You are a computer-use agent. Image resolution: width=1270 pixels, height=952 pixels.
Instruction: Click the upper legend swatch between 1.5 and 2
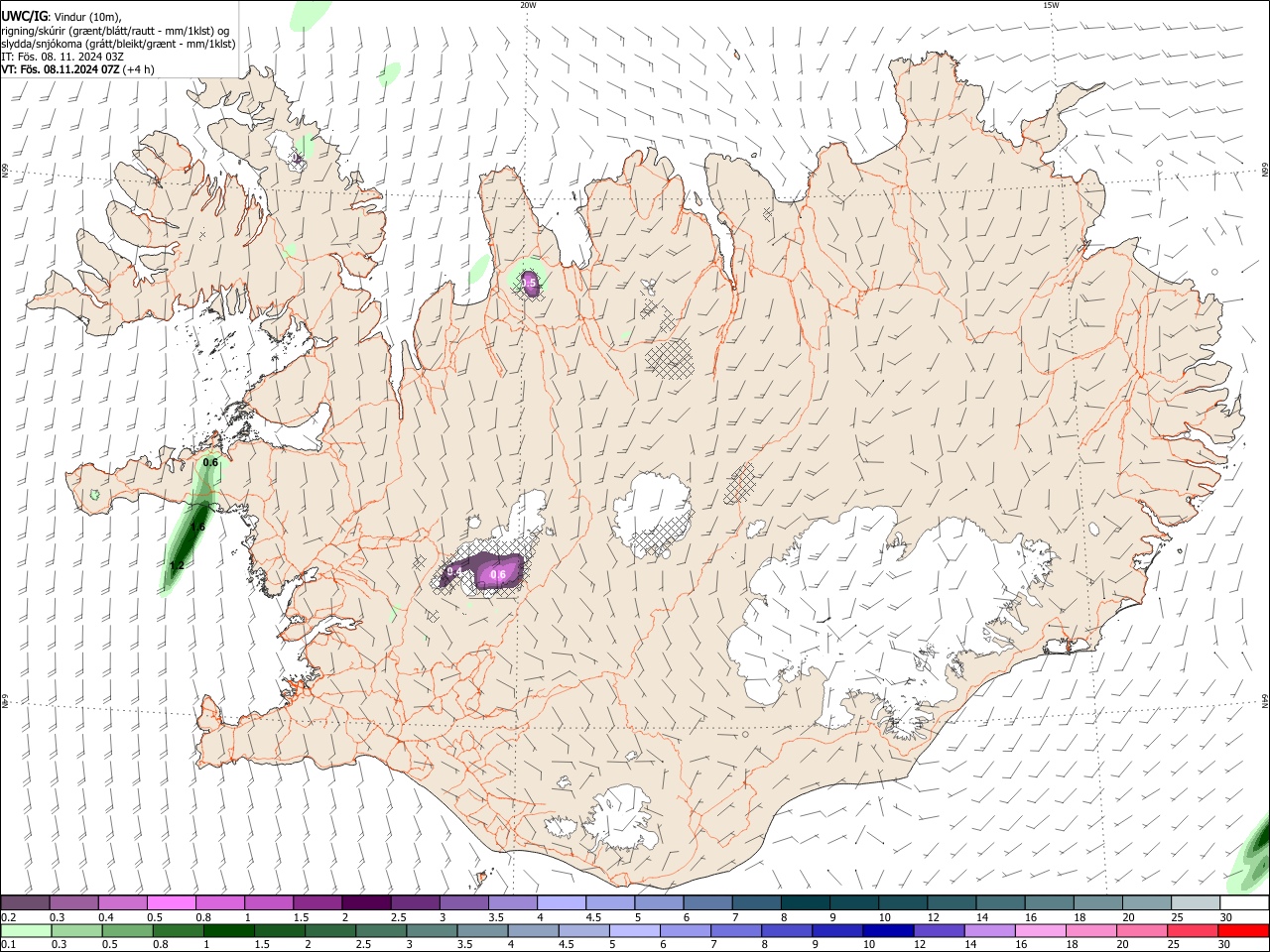(x=317, y=903)
